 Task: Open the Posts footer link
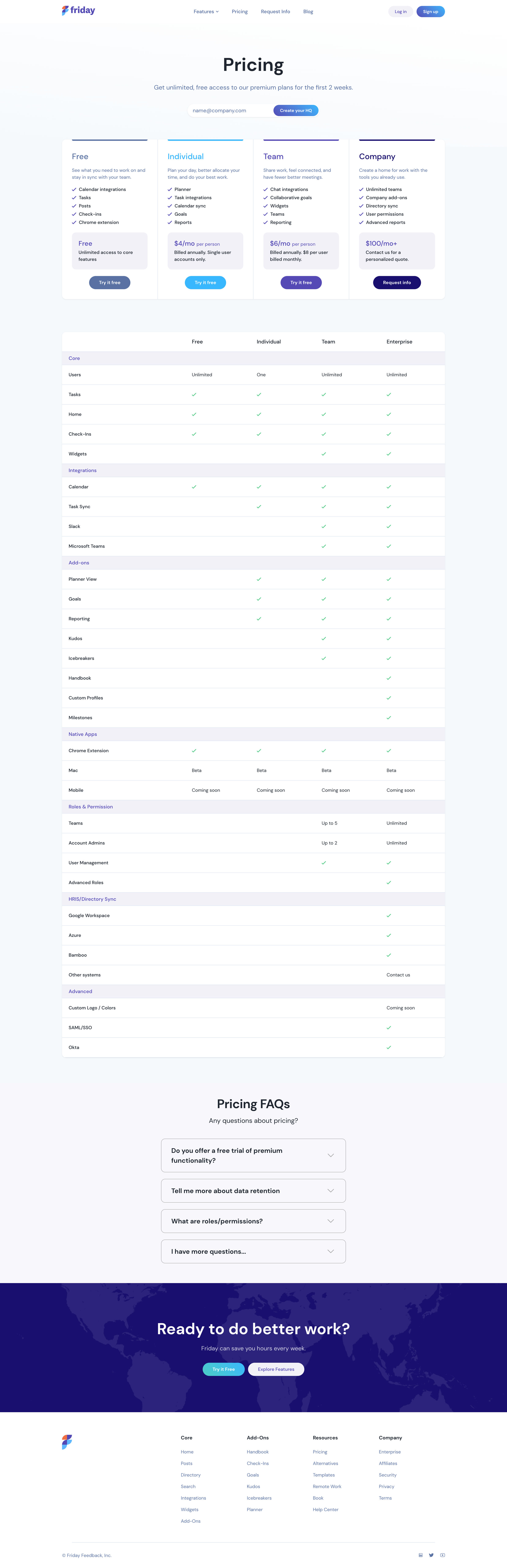tap(187, 1463)
